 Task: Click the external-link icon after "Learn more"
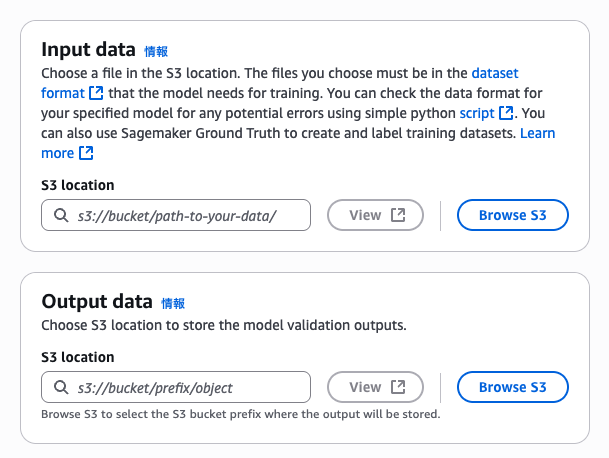pyautogui.click(x=86, y=153)
